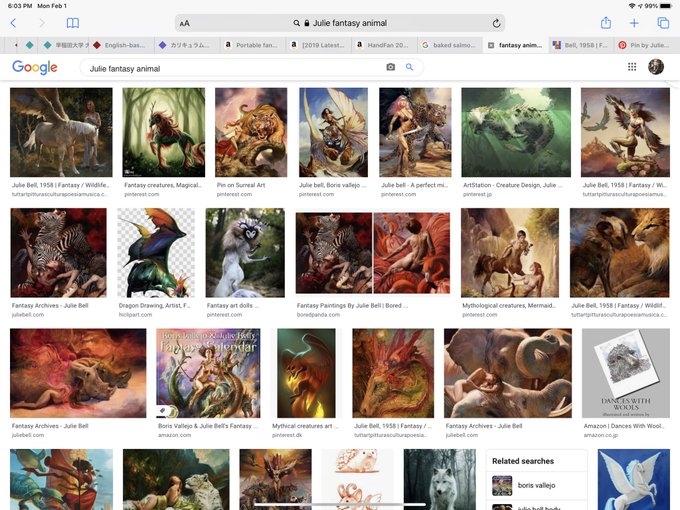
Task: Open the winged tiger and fairy image
Action: 333,132
